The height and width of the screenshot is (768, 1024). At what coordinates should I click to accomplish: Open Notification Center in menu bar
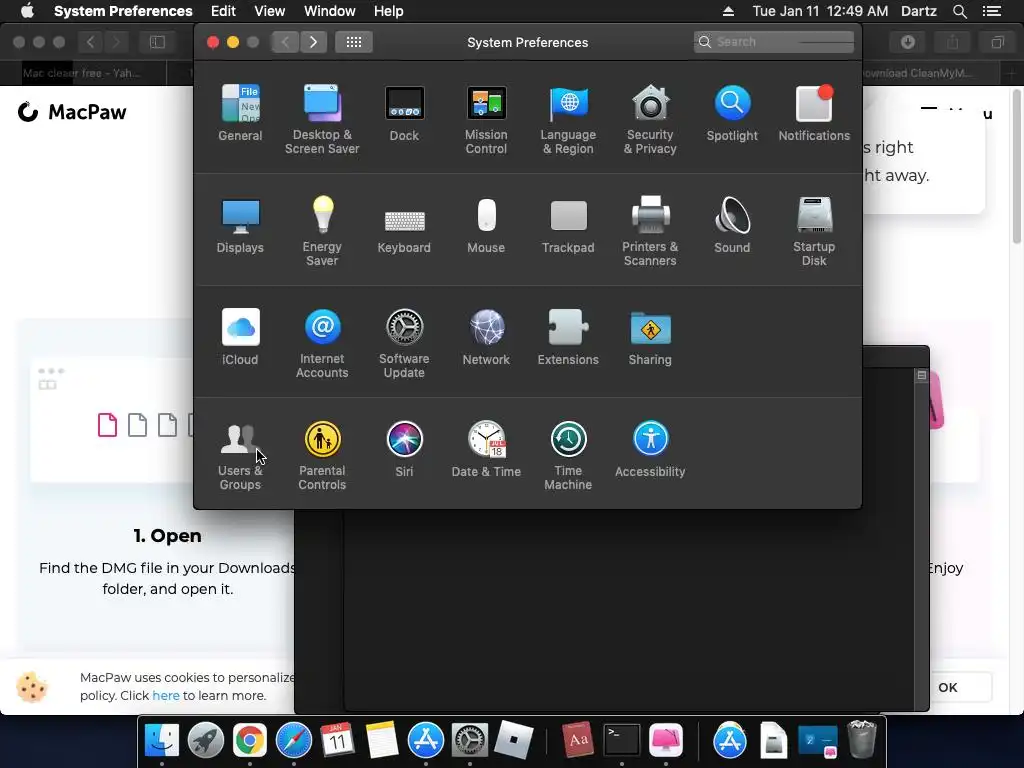point(992,11)
